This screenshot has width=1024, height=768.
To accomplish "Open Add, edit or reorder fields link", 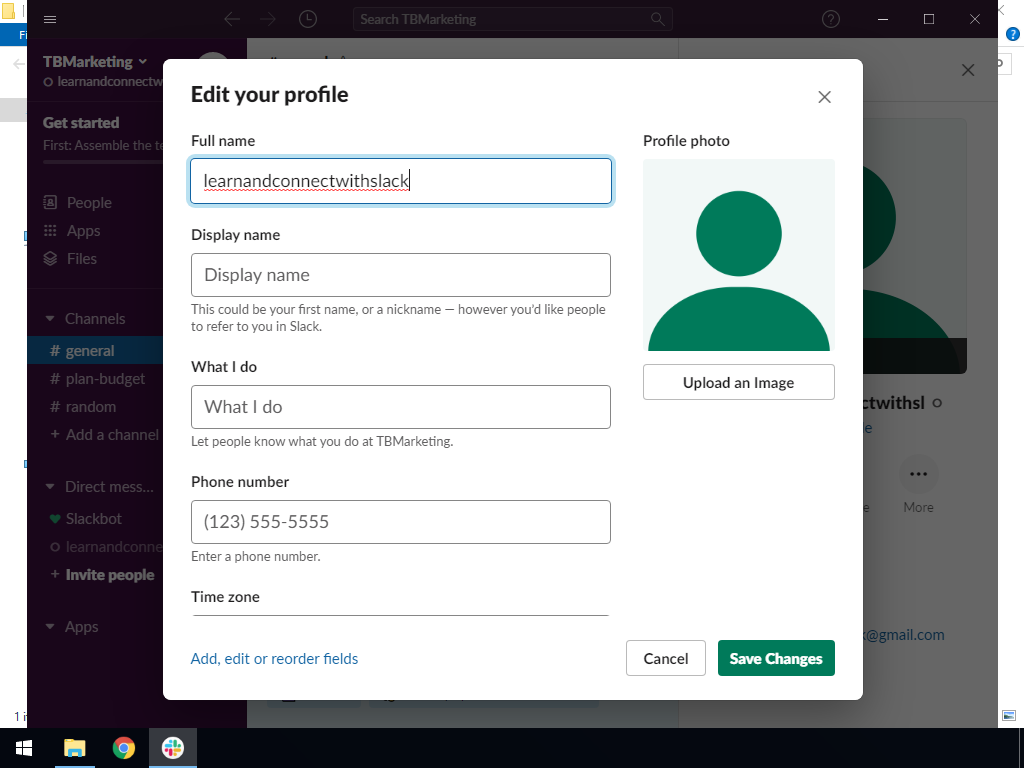I will tap(274, 658).
